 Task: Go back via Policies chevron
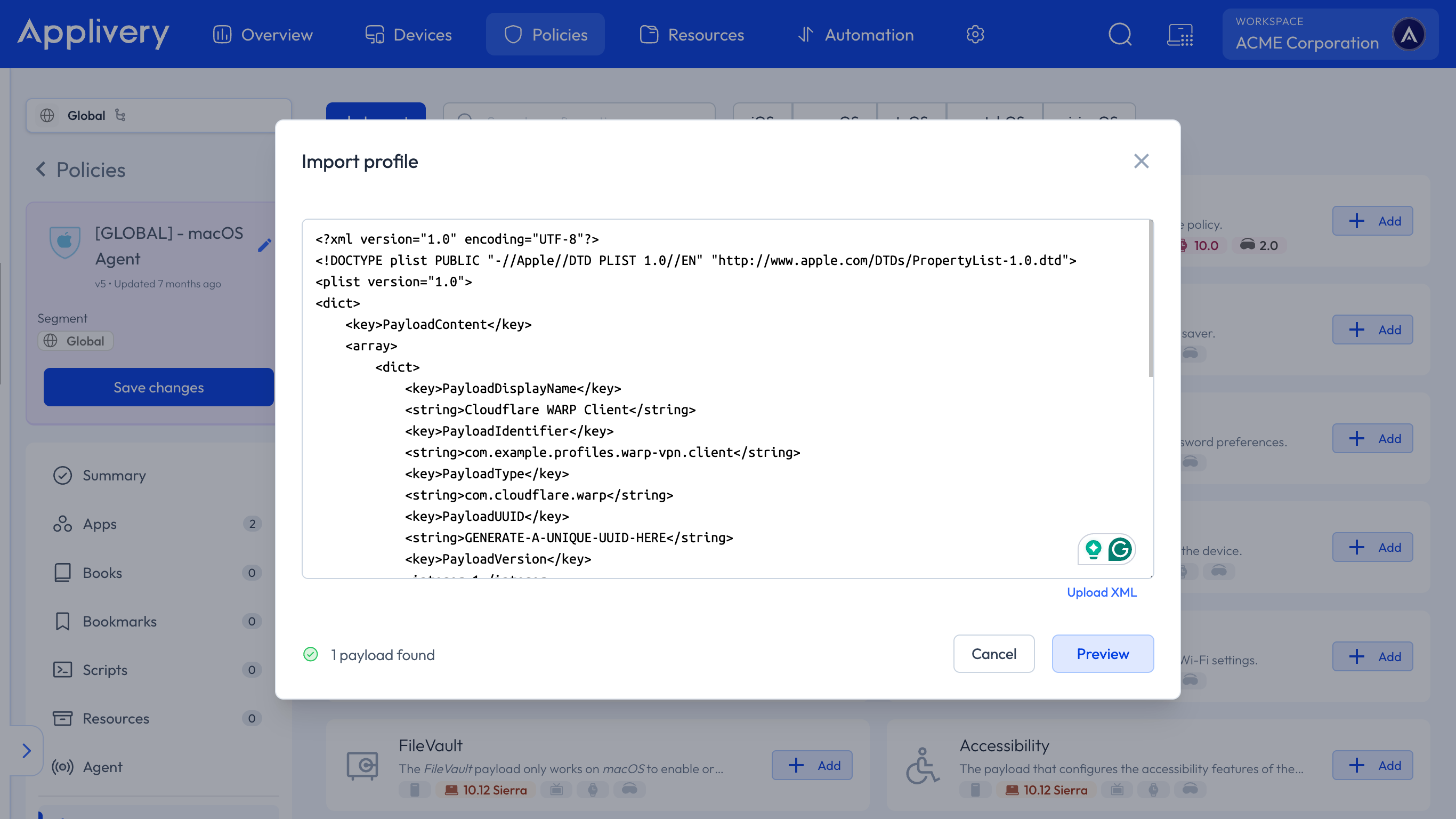point(41,169)
